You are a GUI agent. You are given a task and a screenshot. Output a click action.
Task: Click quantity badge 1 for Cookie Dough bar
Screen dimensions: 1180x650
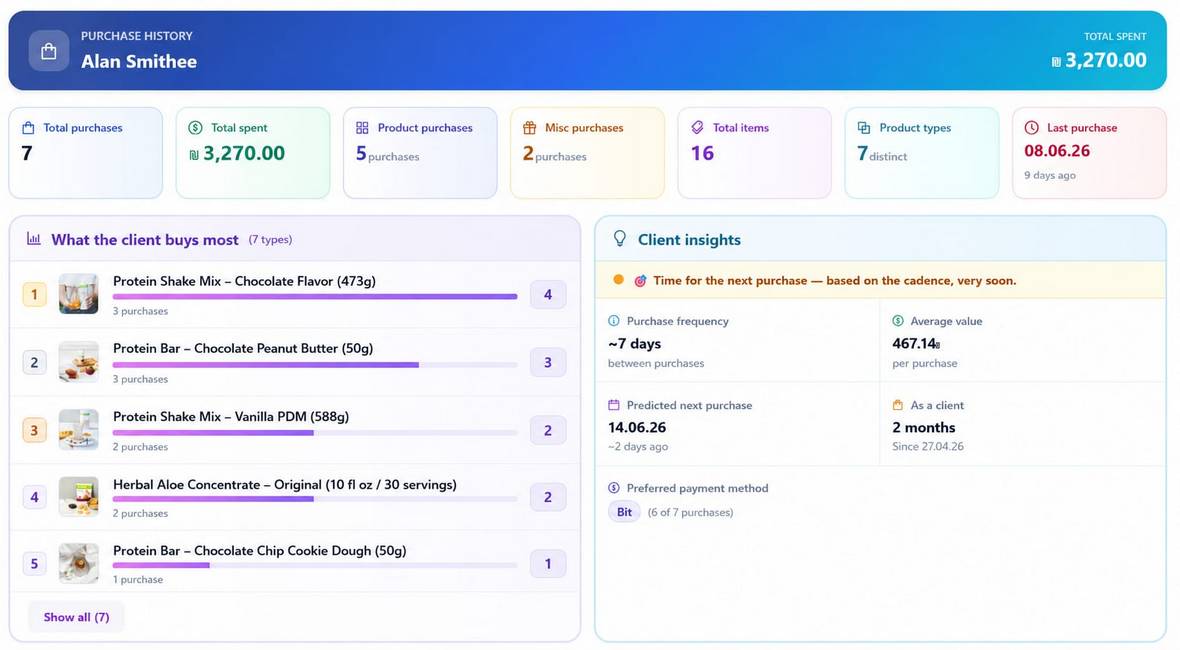[548, 563]
